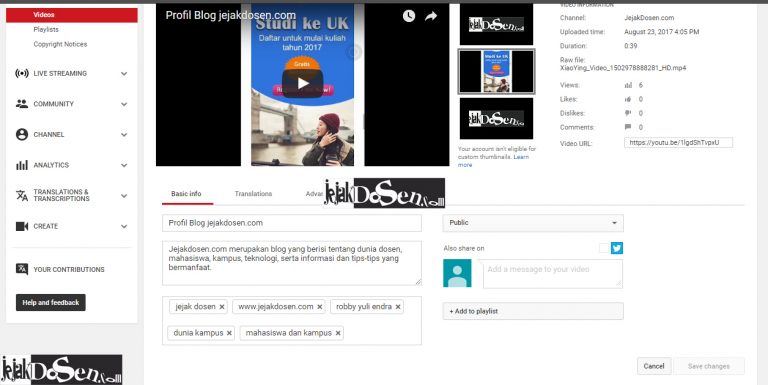Play the Profil Blog video preview
768x385 pixels.
click(x=303, y=83)
